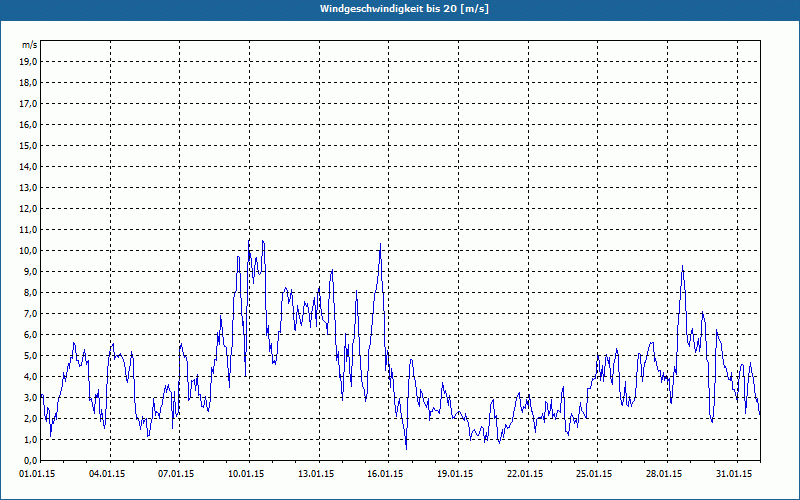Click the 22.01.15 date label
The height and width of the screenshot is (500, 800).
525,474
